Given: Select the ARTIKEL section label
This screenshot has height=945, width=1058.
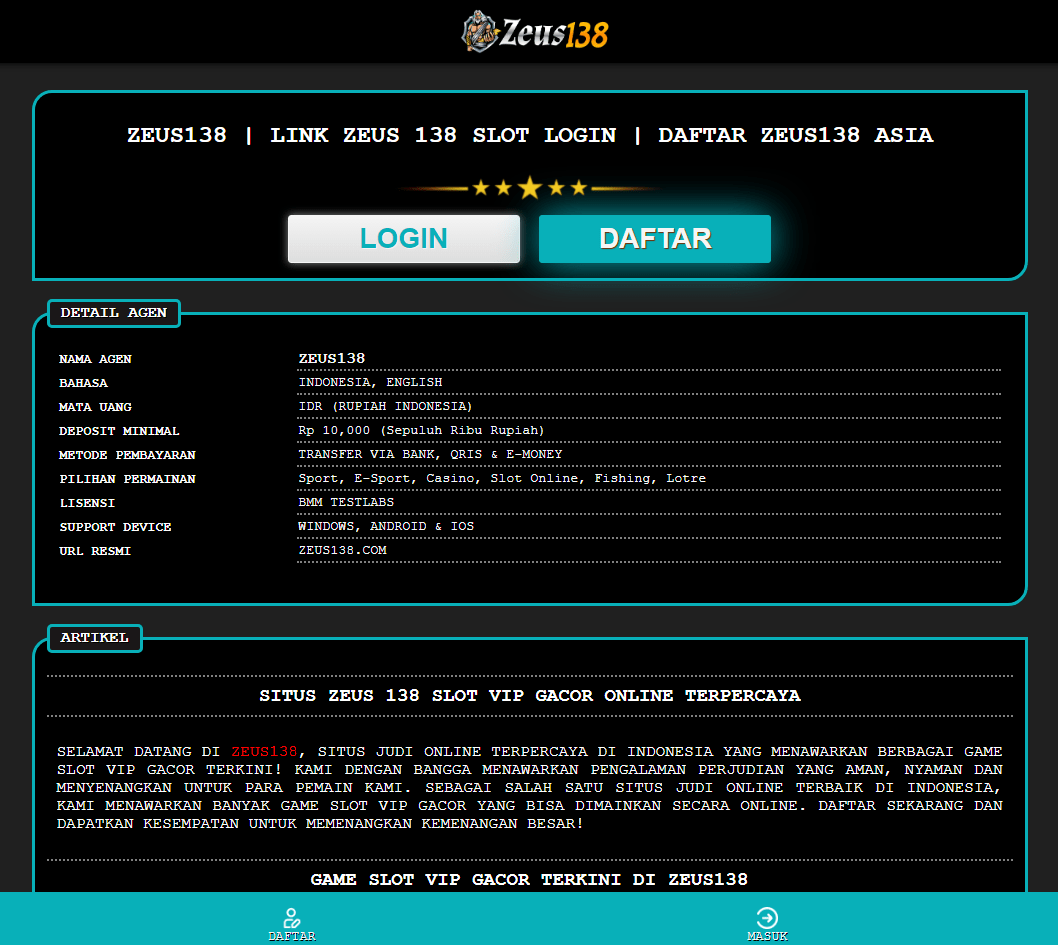Looking at the screenshot, I should [95, 638].
